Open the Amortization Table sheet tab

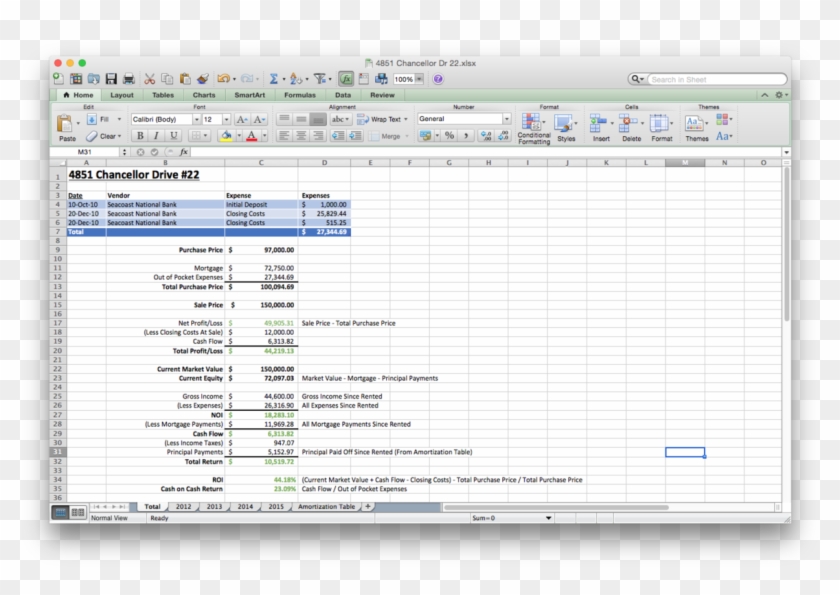tap(325, 507)
